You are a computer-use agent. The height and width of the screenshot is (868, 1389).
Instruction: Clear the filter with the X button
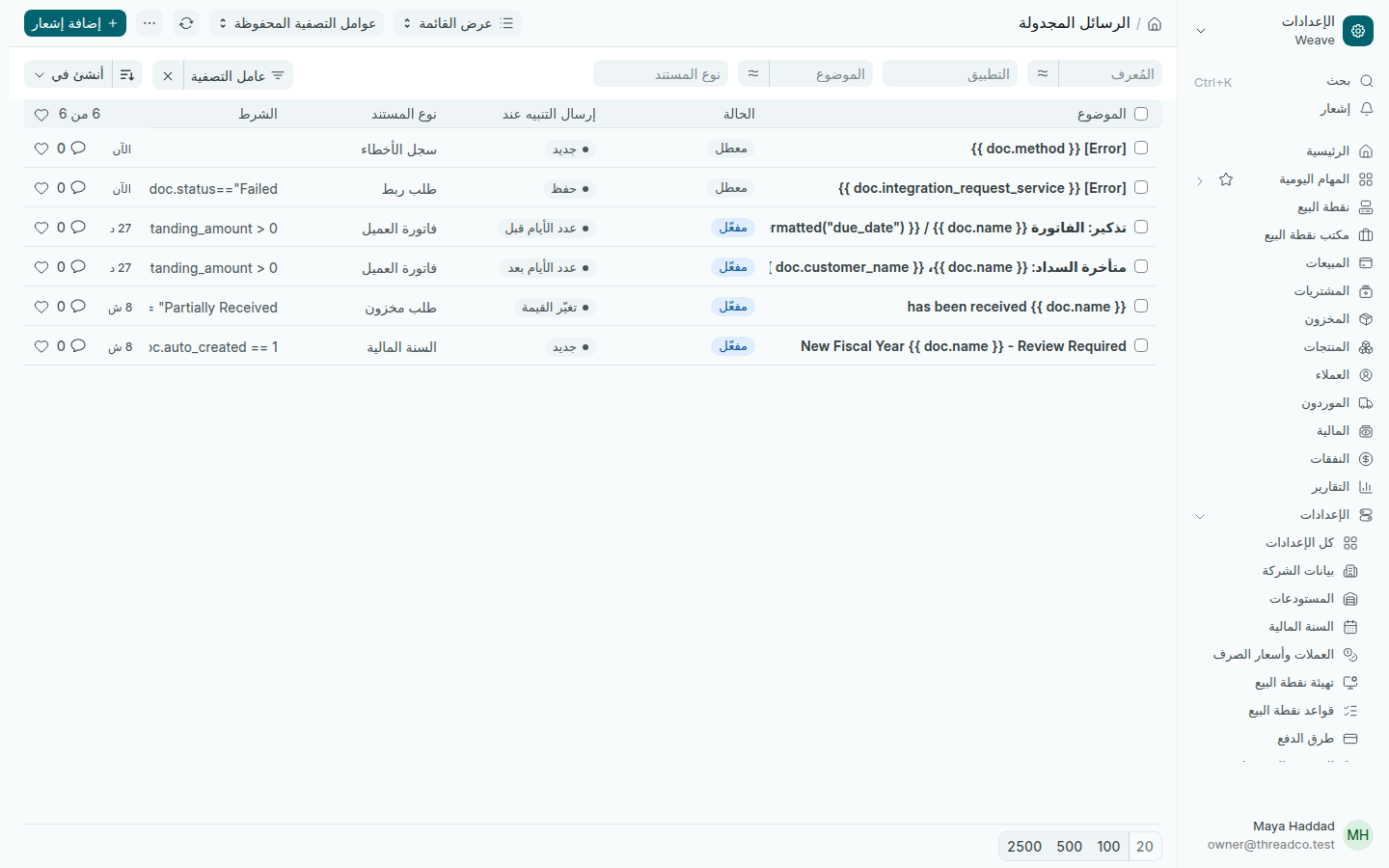(x=168, y=75)
